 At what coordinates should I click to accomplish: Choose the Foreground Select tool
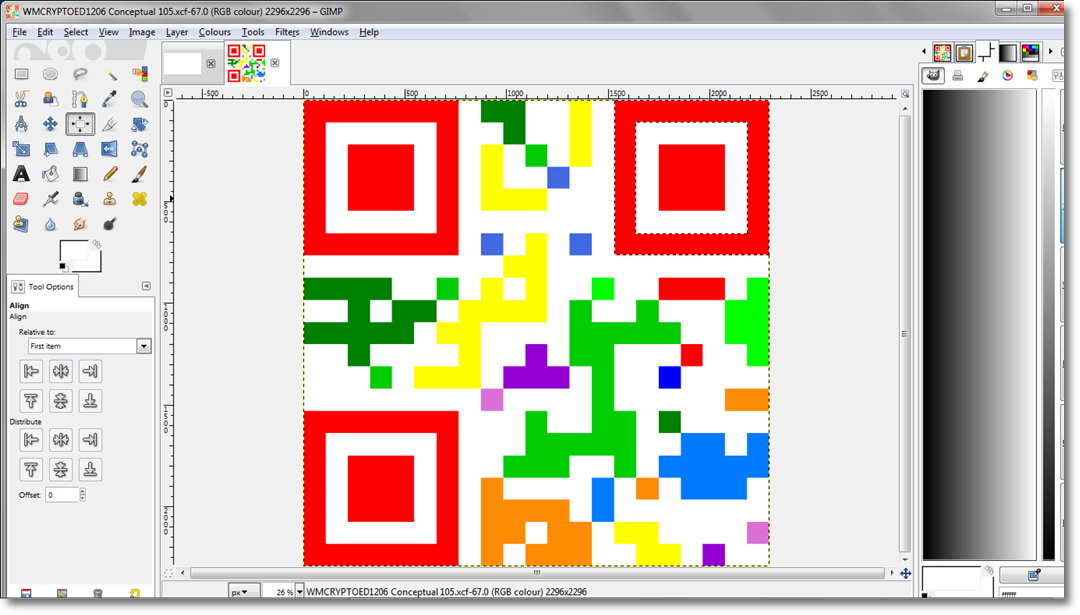click(50, 99)
